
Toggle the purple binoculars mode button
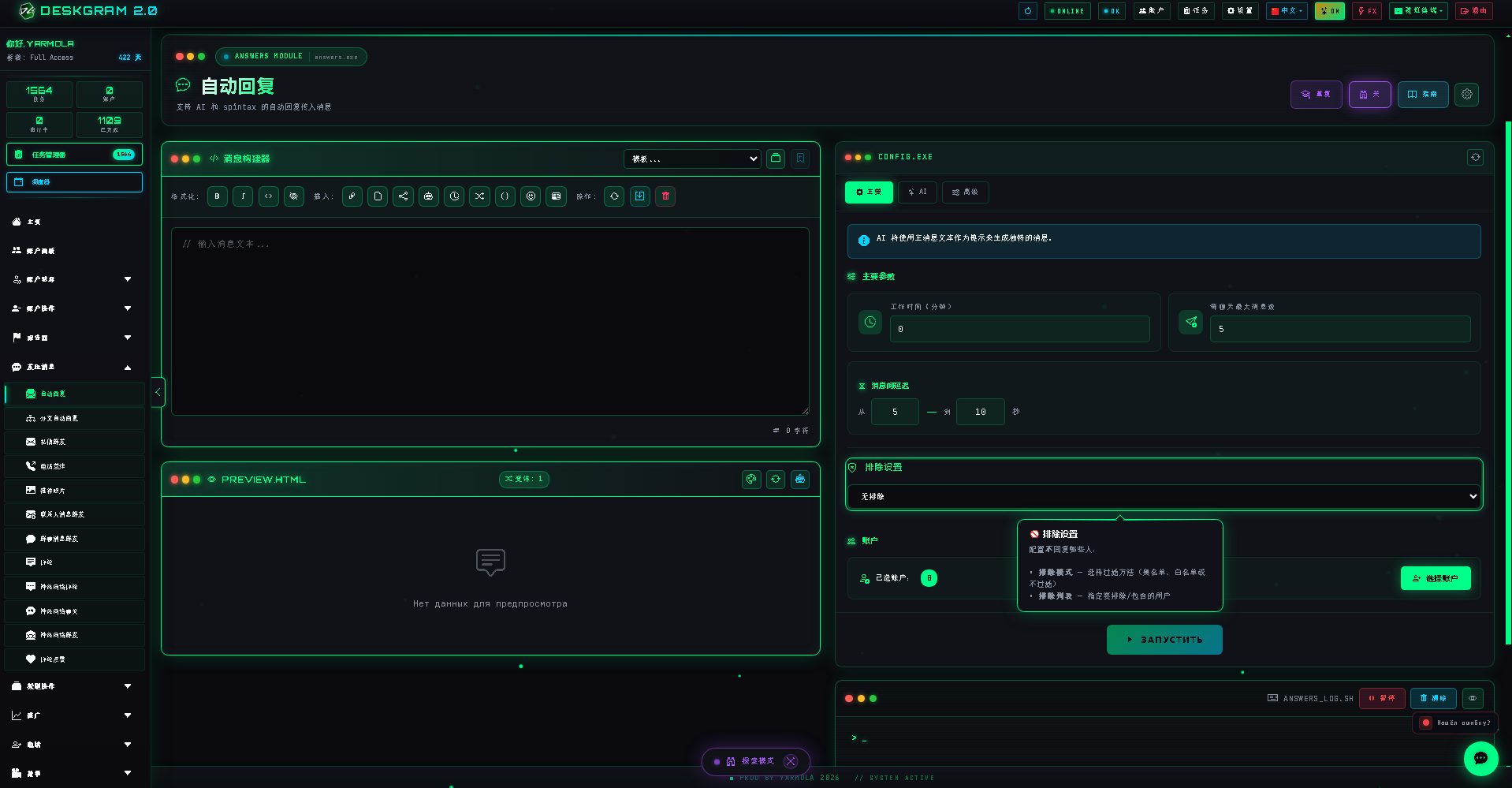pyautogui.click(x=1369, y=95)
